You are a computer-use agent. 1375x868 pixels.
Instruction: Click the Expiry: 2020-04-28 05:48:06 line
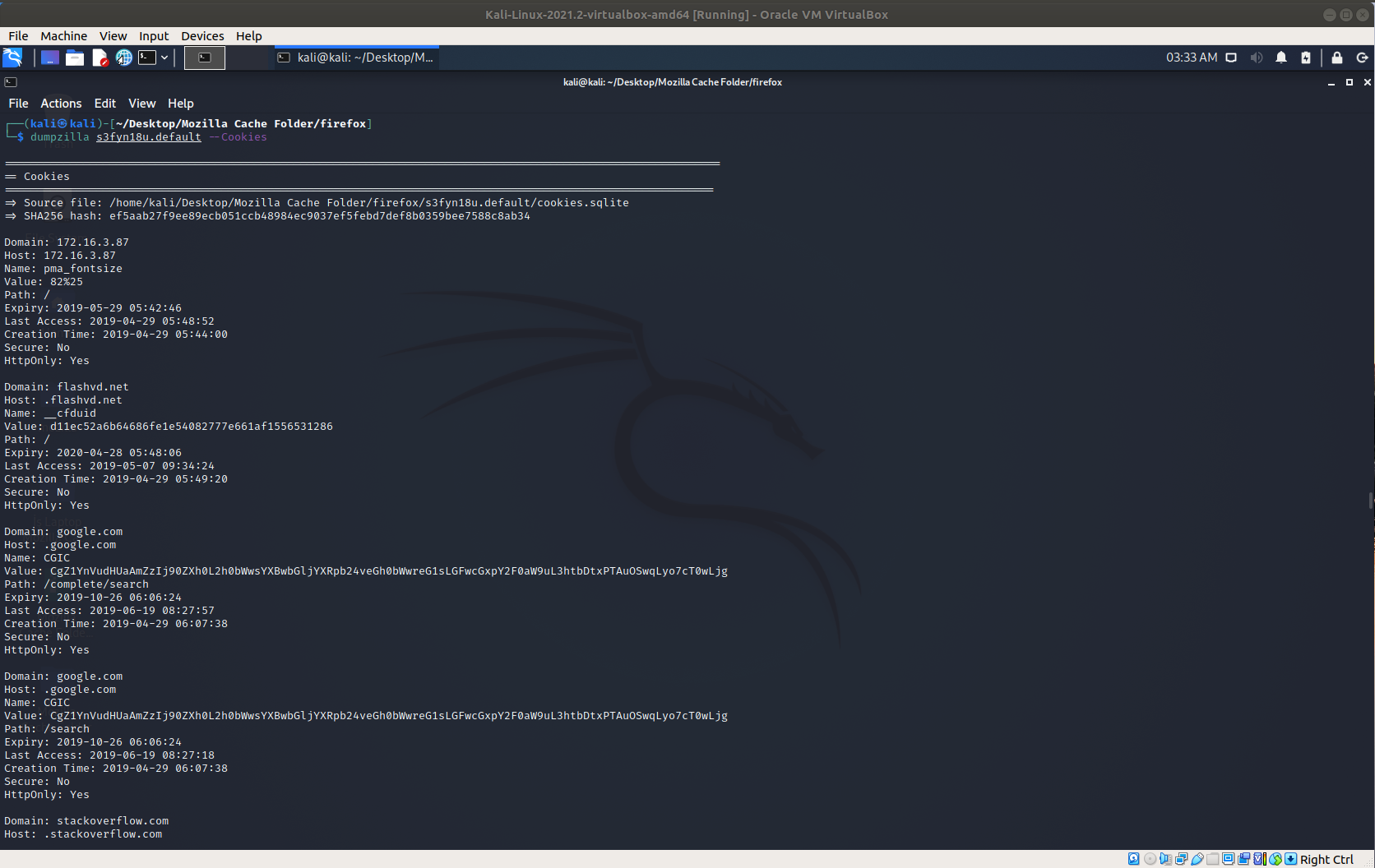tap(93, 453)
